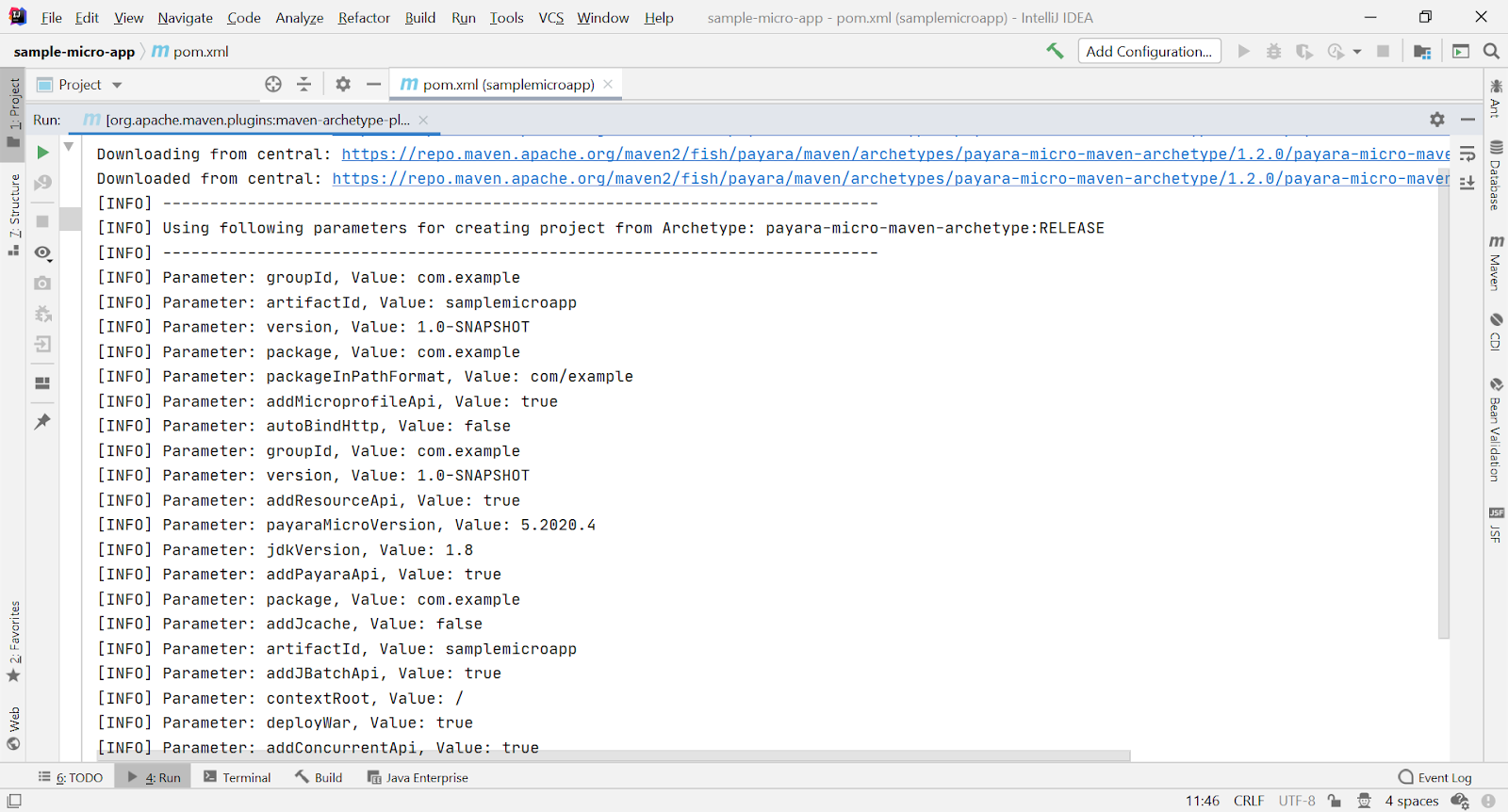
Task: Click the Debug bug icon in toolbar
Action: click(1273, 51)
